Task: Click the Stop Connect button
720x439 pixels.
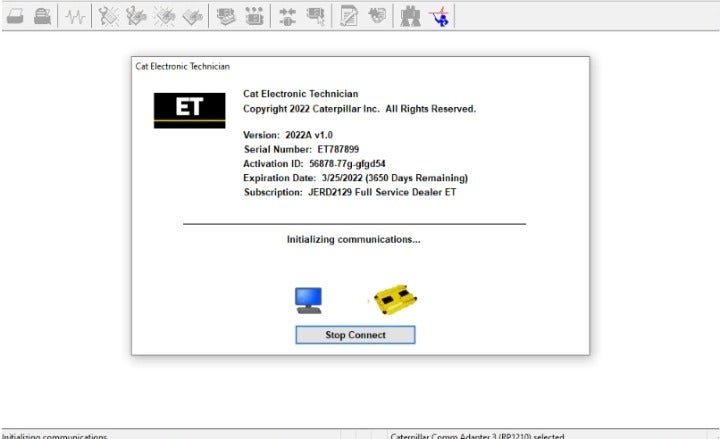Action: click(355, 335)
